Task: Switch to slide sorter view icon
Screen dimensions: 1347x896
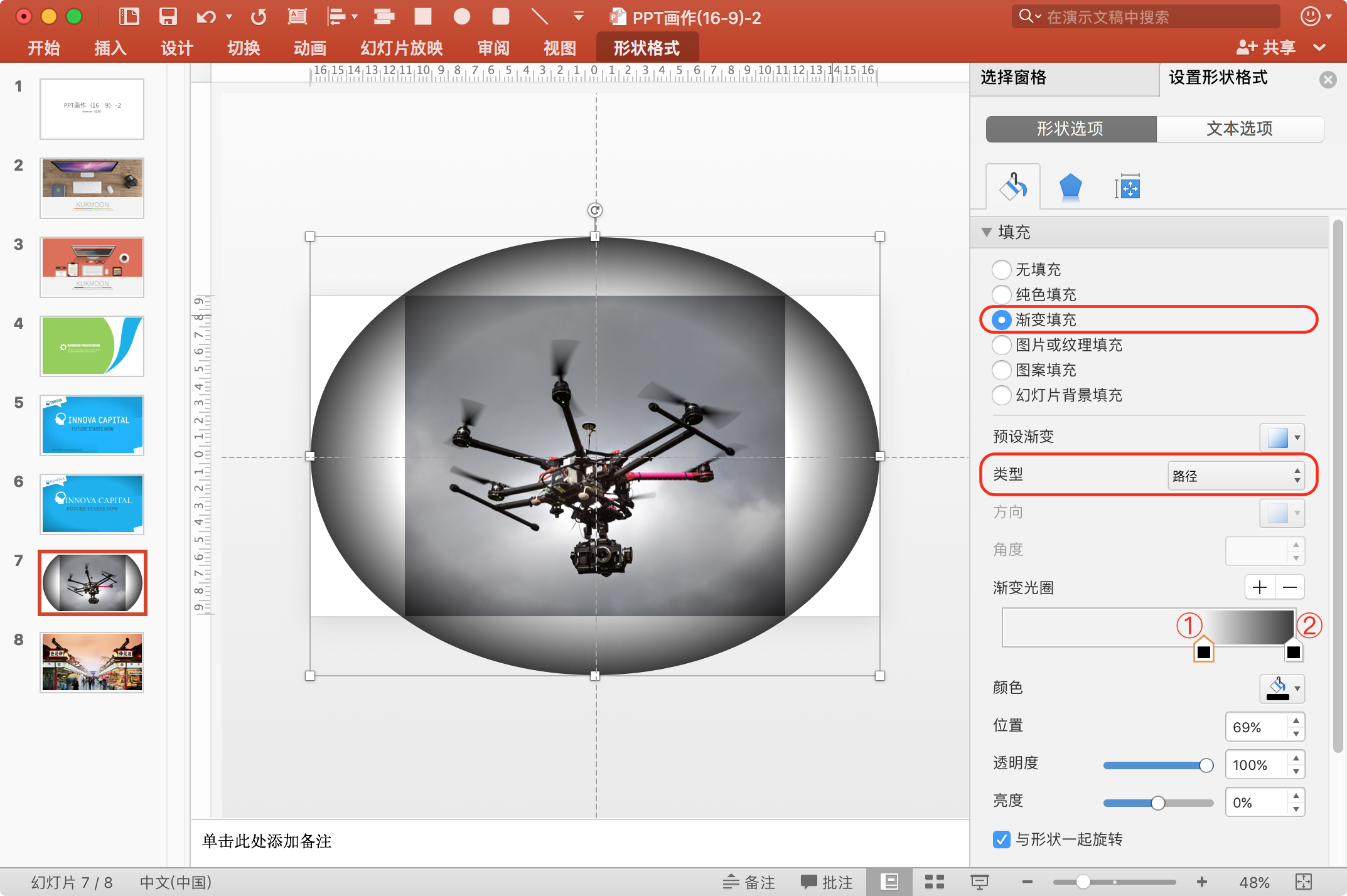Action: pos(934,882)
